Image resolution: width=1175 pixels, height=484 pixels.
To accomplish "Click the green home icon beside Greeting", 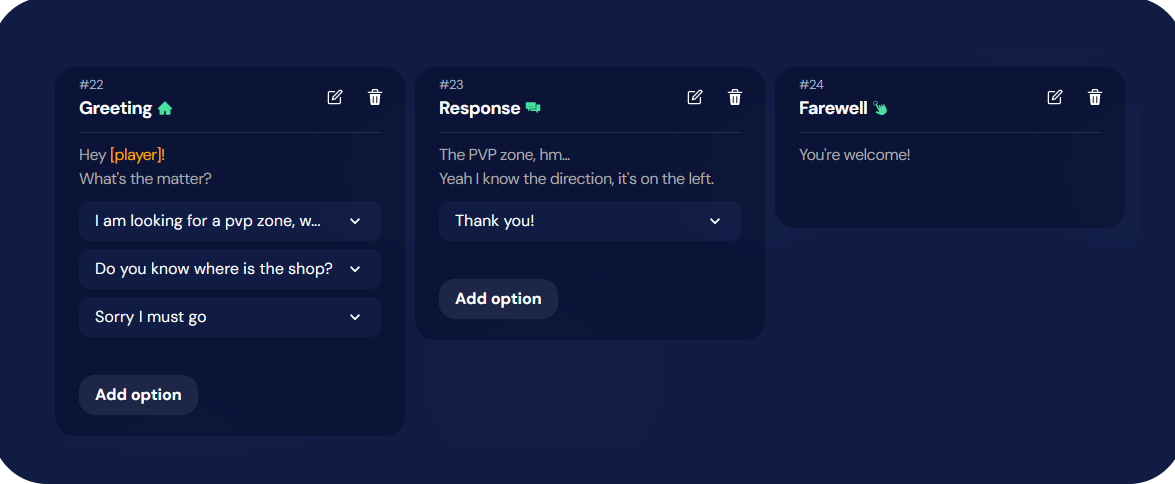I will (165, 109).
